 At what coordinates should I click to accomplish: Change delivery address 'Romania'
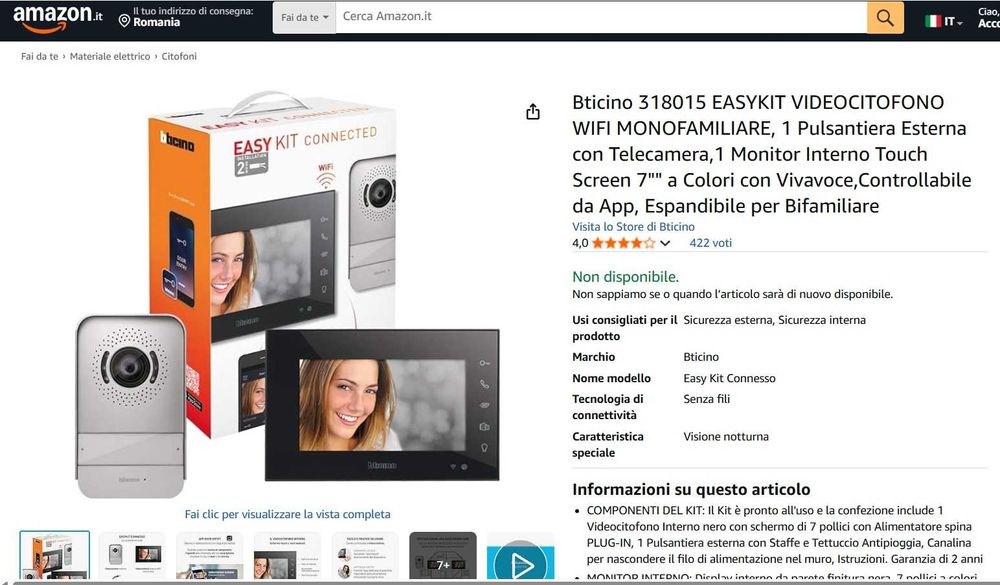tap(156, 22)
